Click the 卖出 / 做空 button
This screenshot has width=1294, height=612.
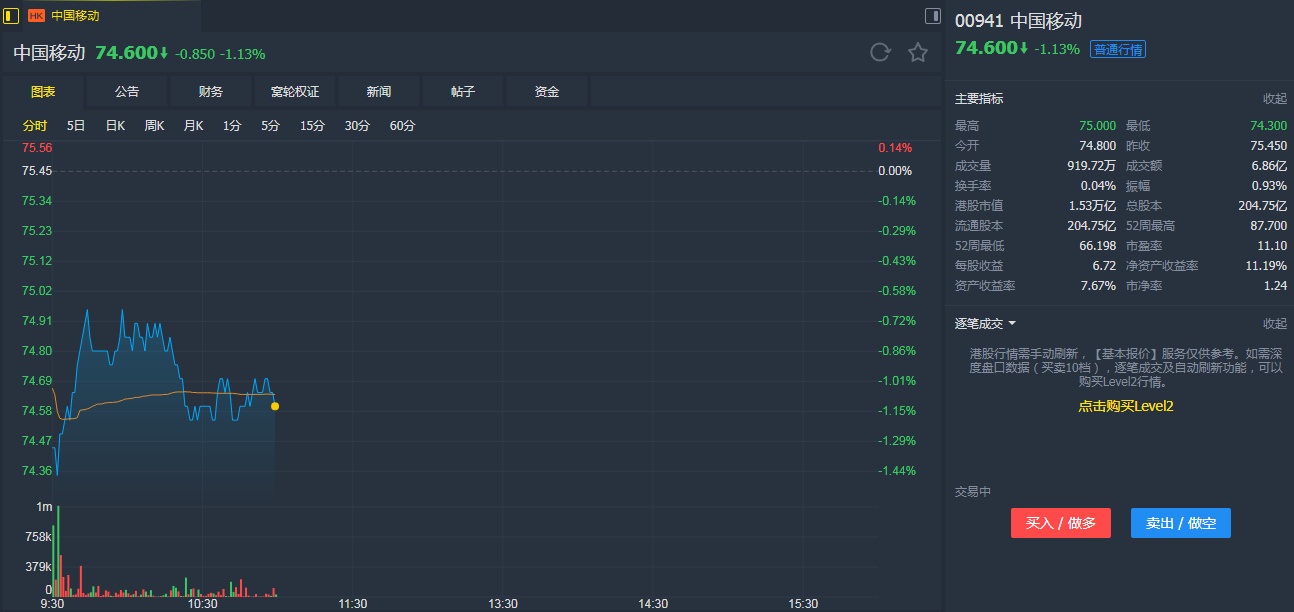[x=1180, y=523]
